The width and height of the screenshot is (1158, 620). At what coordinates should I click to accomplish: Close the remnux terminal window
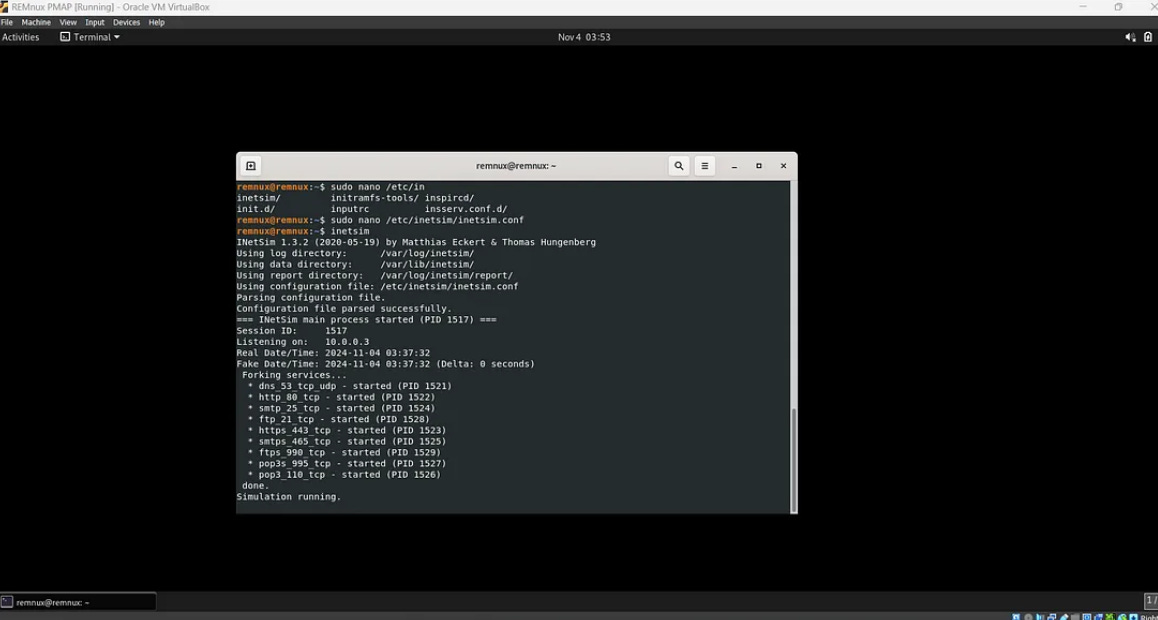click(x=784, y=166)
